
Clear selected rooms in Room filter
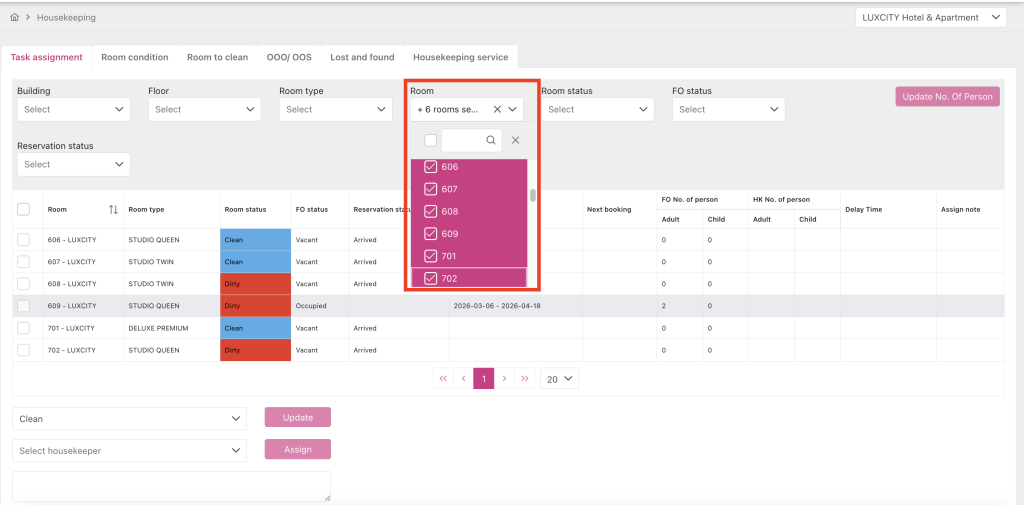pyautogui.click(x=497, y=110)
